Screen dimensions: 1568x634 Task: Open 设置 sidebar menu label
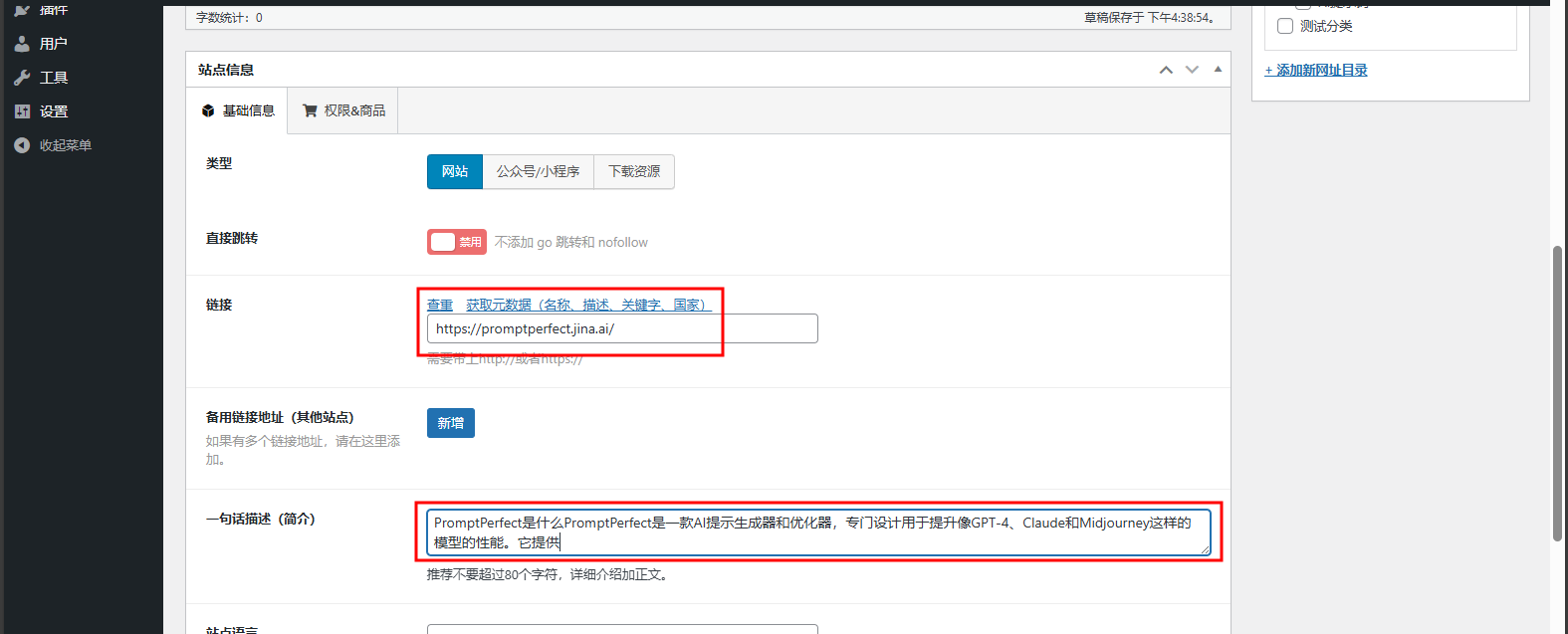[x=54, y=111]
